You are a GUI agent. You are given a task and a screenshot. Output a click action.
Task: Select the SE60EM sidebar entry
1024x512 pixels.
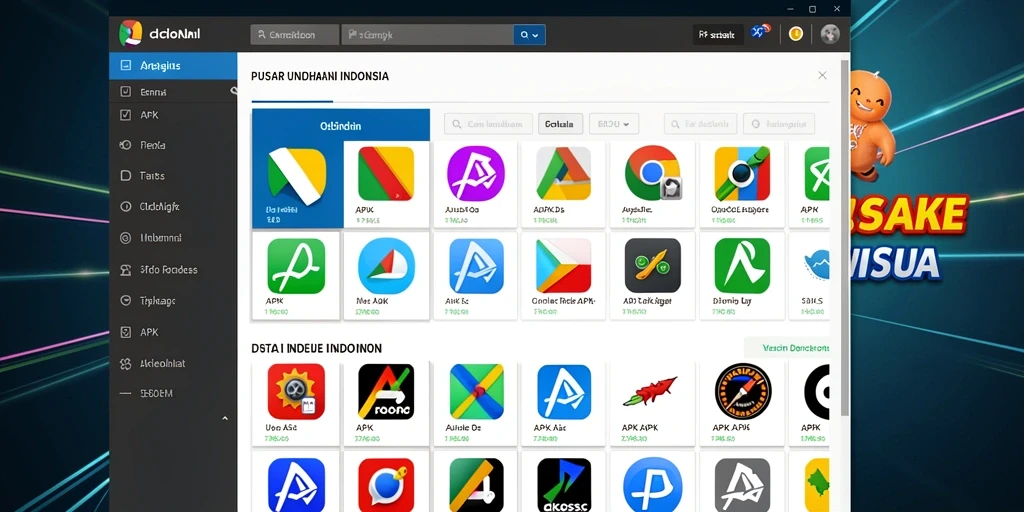[173, 394]
